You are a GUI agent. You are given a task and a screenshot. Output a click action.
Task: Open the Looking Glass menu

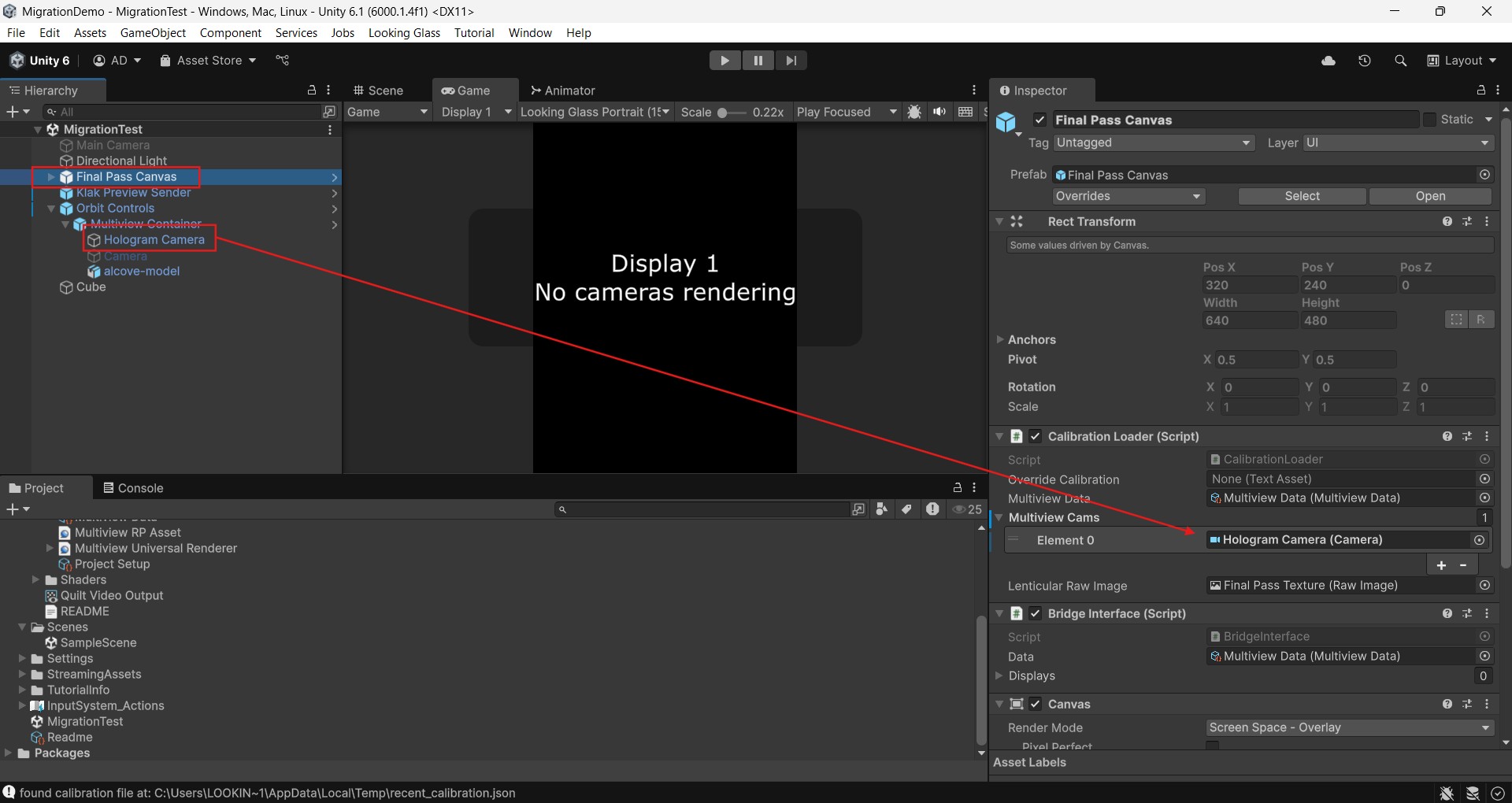pos(404,32)
